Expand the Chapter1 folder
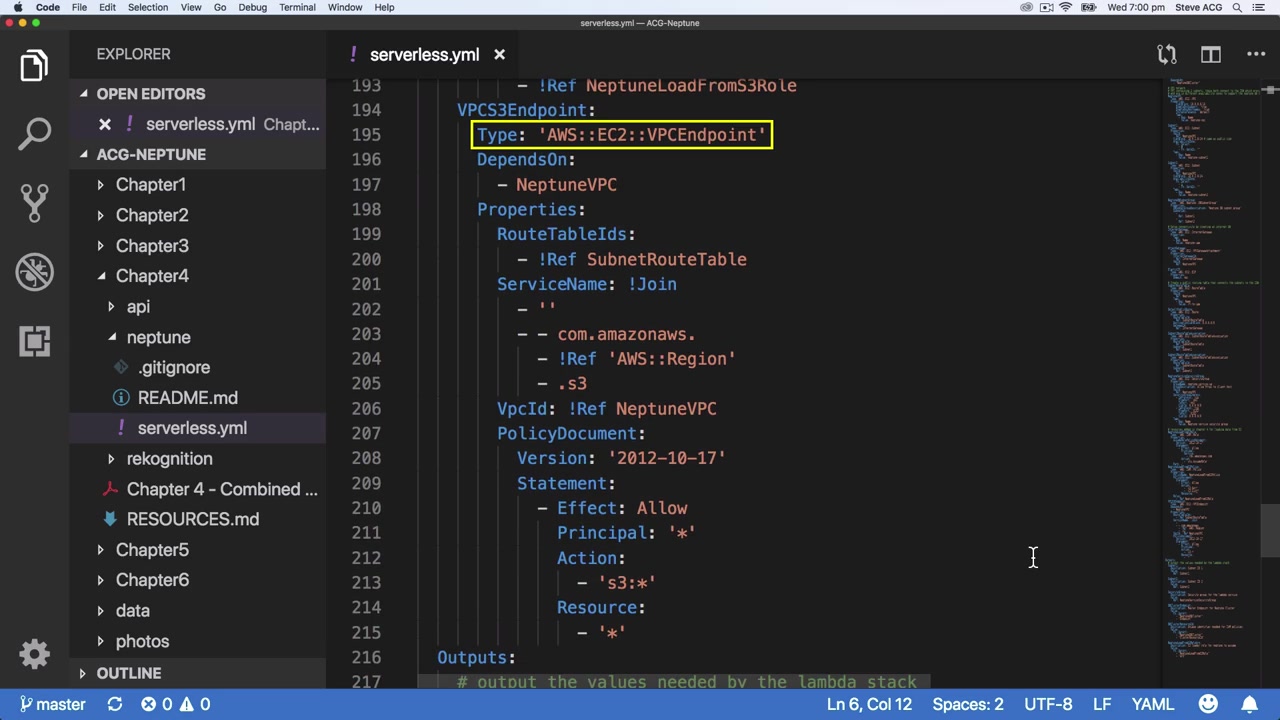The height and width of the screenshot is (720, 1280). click(x=150, y=185)
